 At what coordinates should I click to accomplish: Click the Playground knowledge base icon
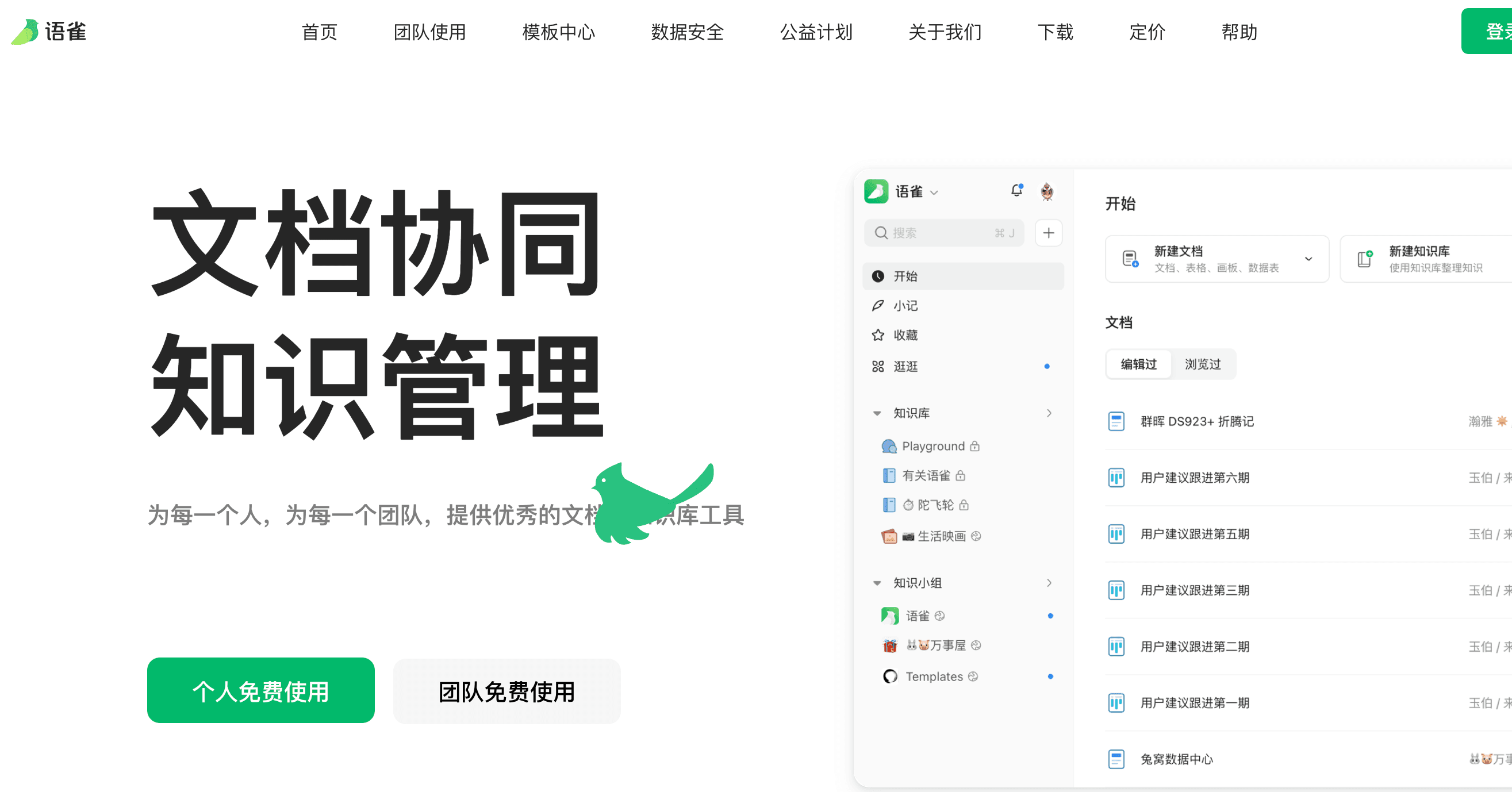(889, 447)
